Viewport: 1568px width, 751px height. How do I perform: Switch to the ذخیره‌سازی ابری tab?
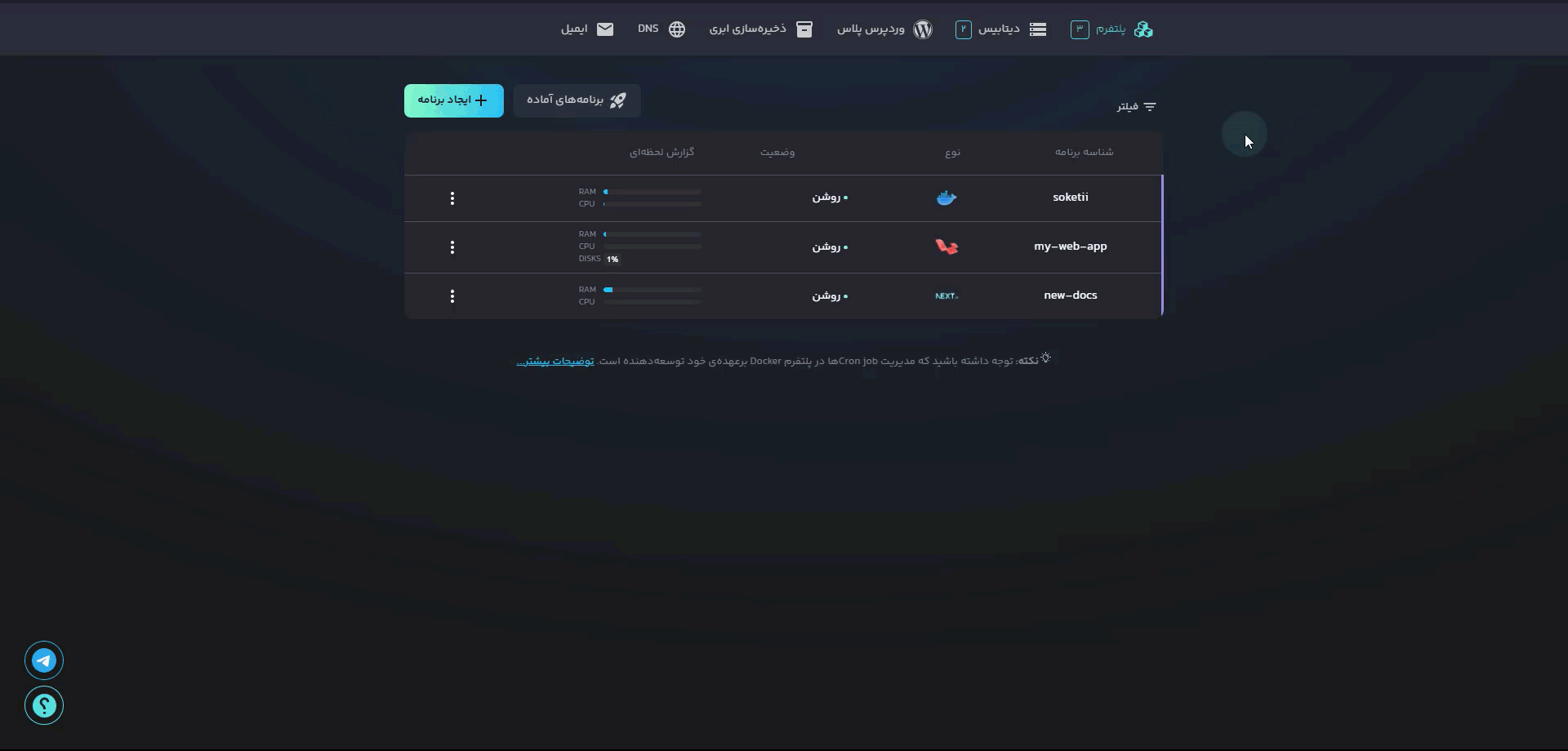[760, 29]
